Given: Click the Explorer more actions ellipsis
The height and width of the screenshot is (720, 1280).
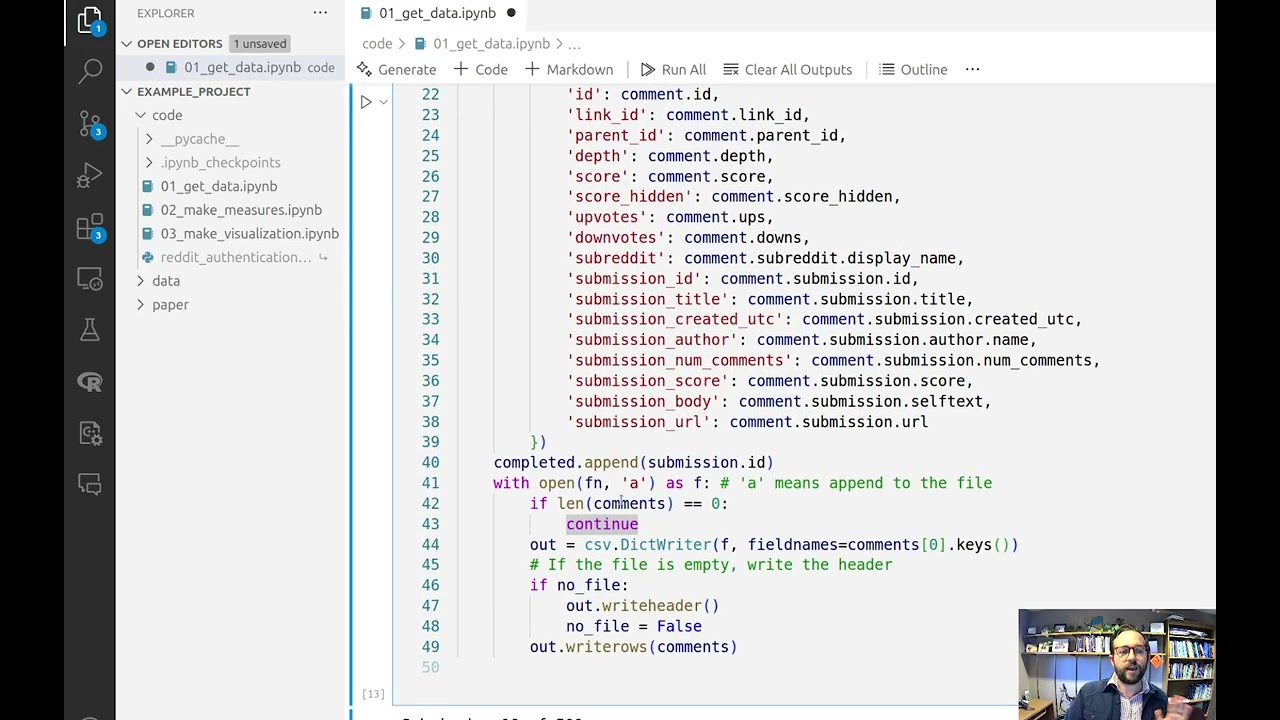Looking at the screenshot, I should (x=320, y=13).
